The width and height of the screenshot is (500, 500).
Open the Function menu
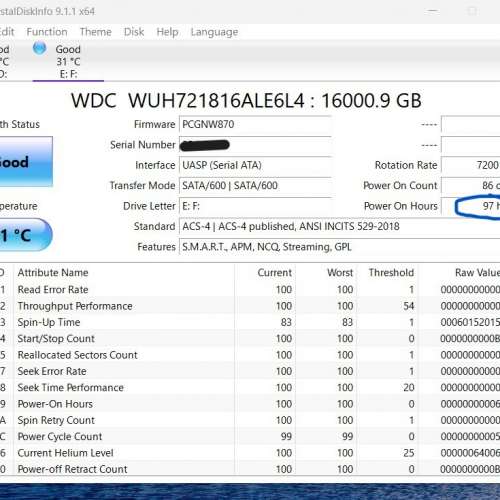point(47,32)
